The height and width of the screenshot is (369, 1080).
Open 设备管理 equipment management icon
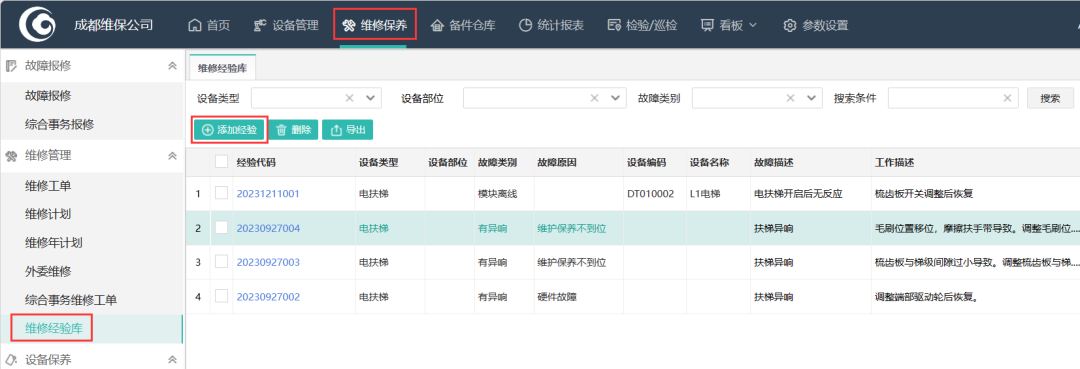click(260, 25)
